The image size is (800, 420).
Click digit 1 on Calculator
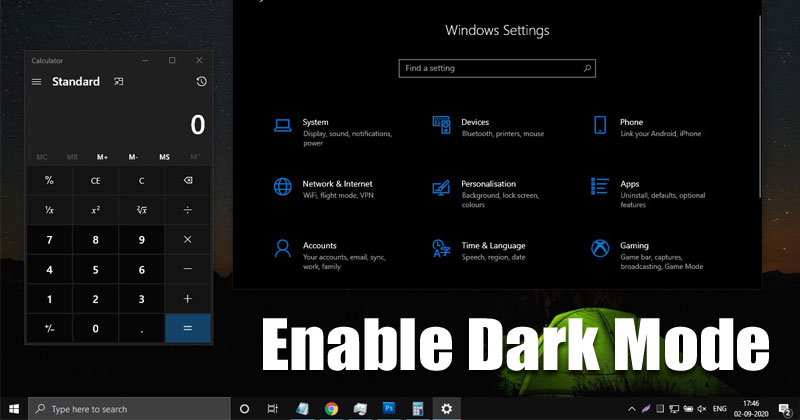coord(49,299)
